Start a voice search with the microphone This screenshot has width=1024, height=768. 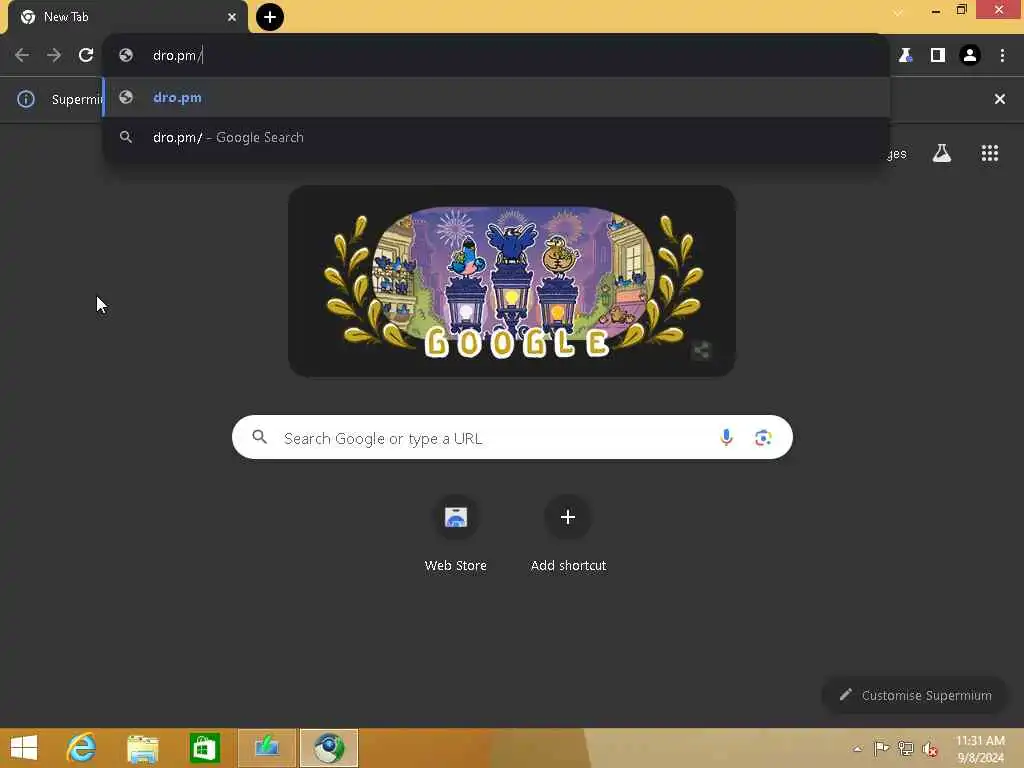point(726,438)
